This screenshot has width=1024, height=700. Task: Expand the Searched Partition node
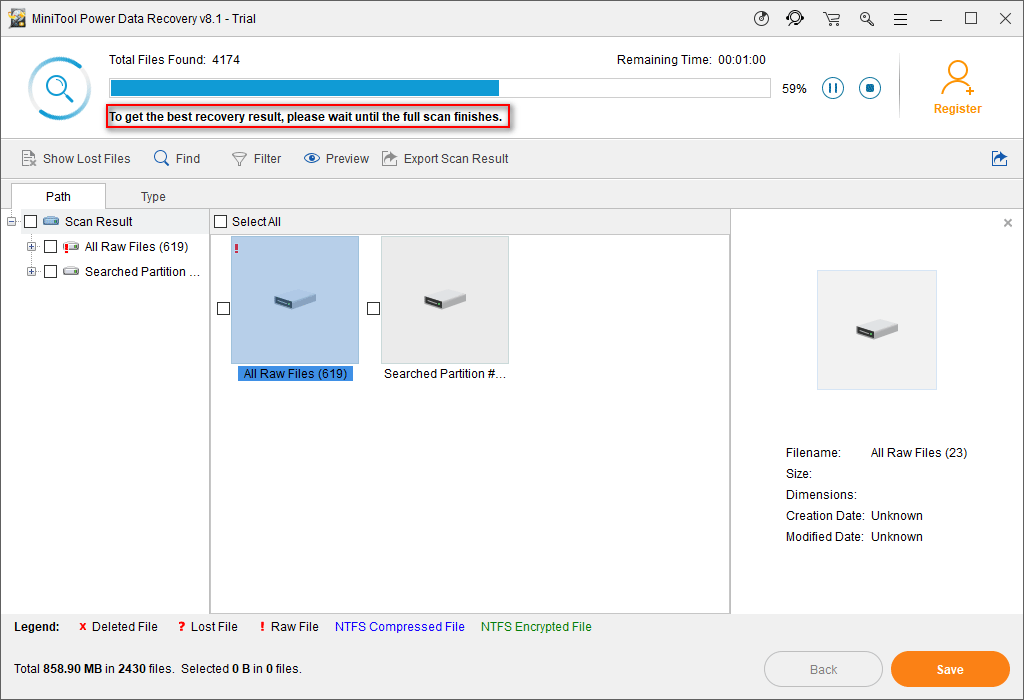point(31,272)
